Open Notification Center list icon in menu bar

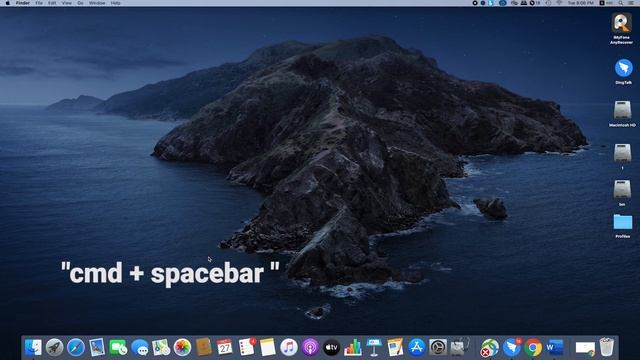[632, 3]
